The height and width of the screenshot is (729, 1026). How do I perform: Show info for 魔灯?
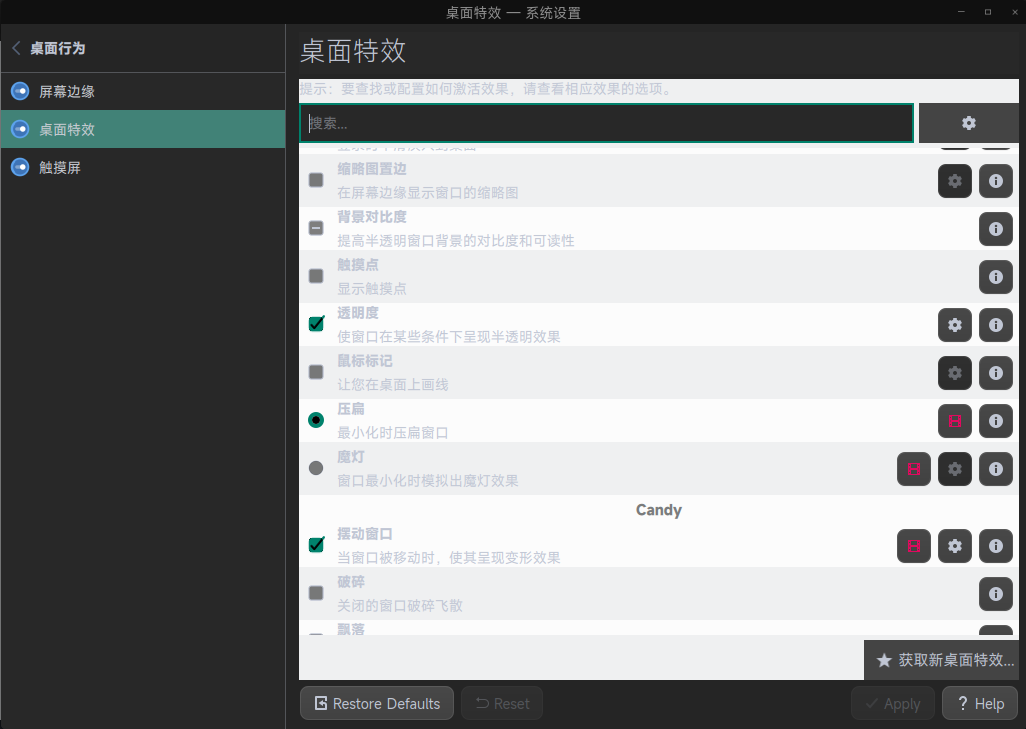click(x=995, y=469)
